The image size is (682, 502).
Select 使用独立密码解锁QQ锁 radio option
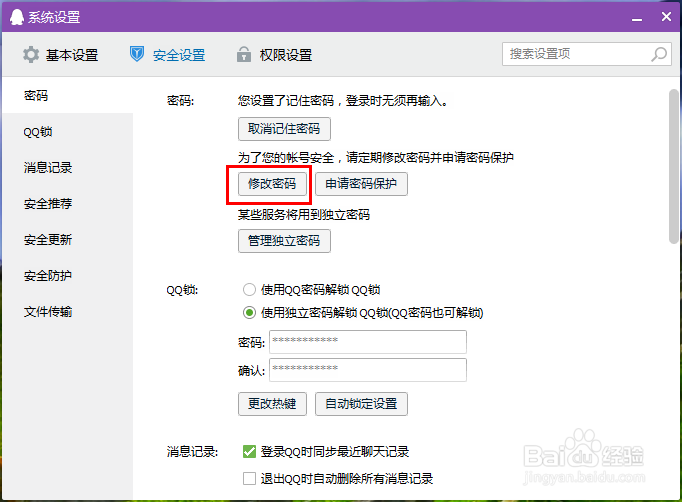249,313
